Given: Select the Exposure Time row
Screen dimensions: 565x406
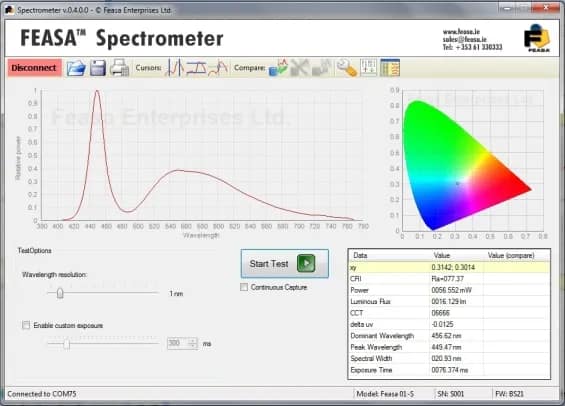Looking at the screenshot, I should pyautogui.click(x=449, y=370).
